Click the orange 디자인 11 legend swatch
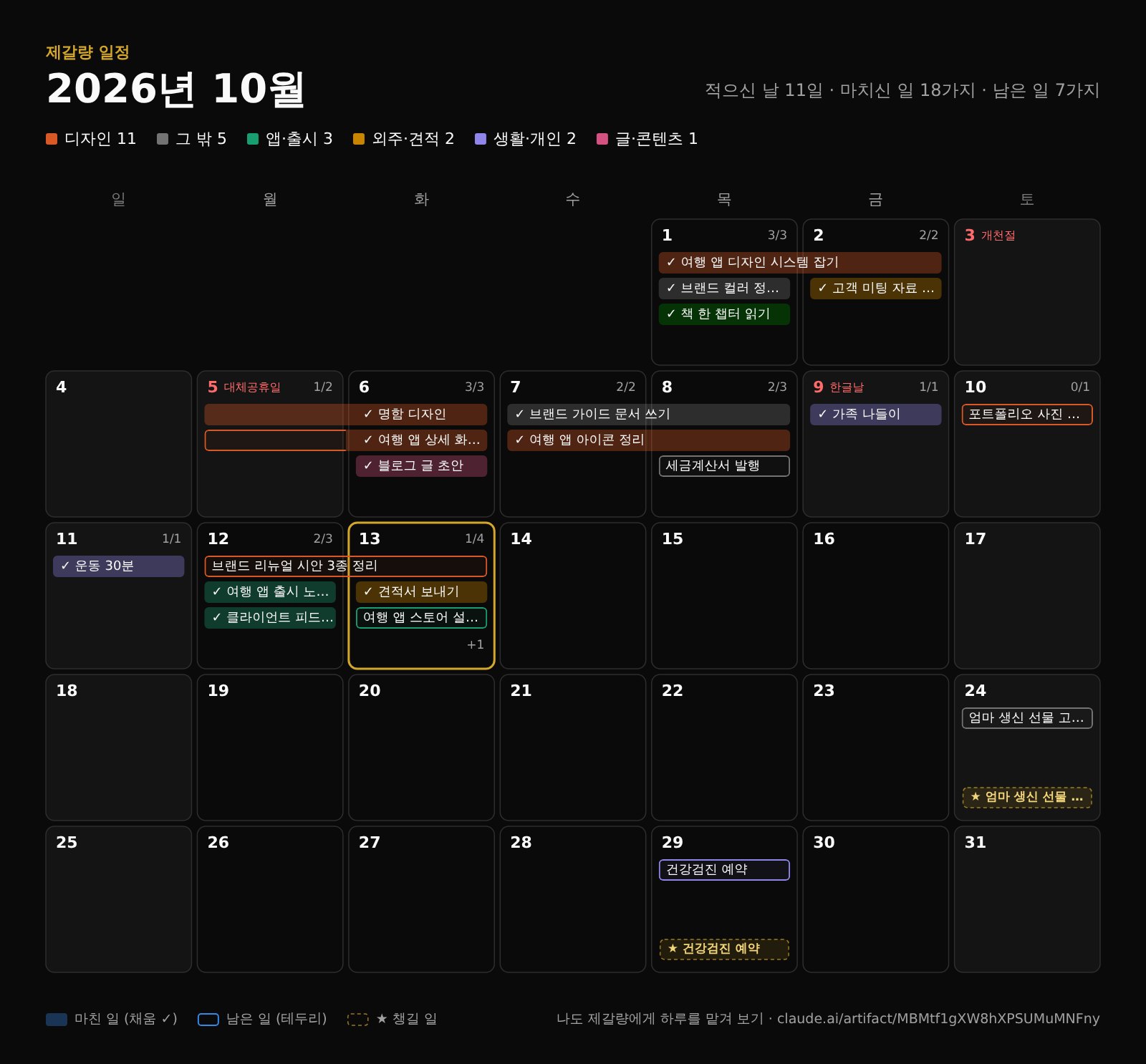Screen dimensions: 1146x1064 coord(52,139)
